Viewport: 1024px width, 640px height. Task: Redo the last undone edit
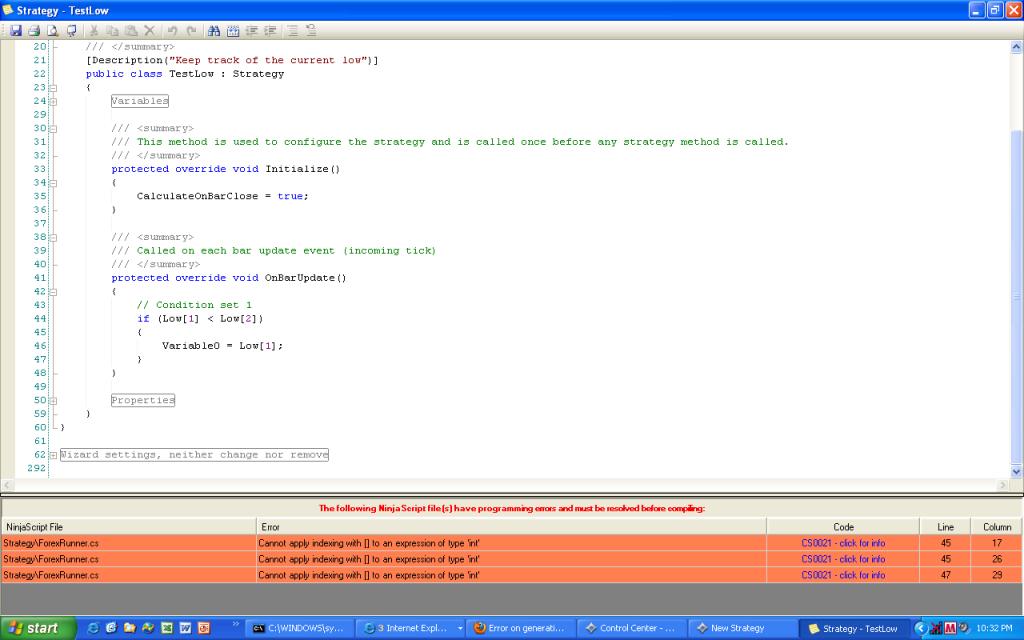[x=191, y=31]
